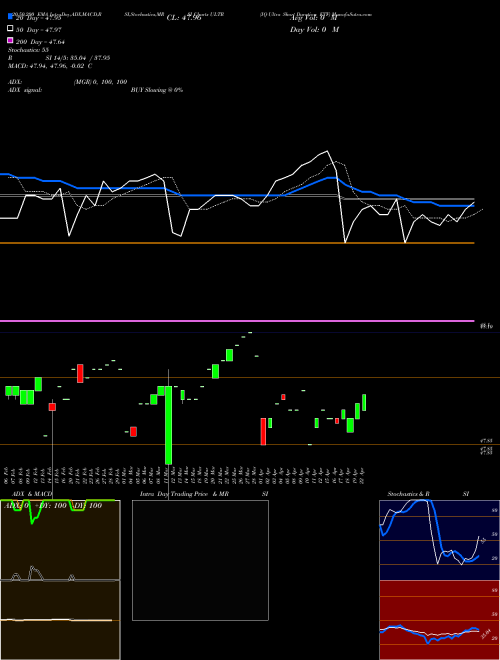The width and height of the screenshot is (500, 660).
Task: Click the 'Stochastics: 55' readout
Action: pyautogui.click(x=28, y=50)
